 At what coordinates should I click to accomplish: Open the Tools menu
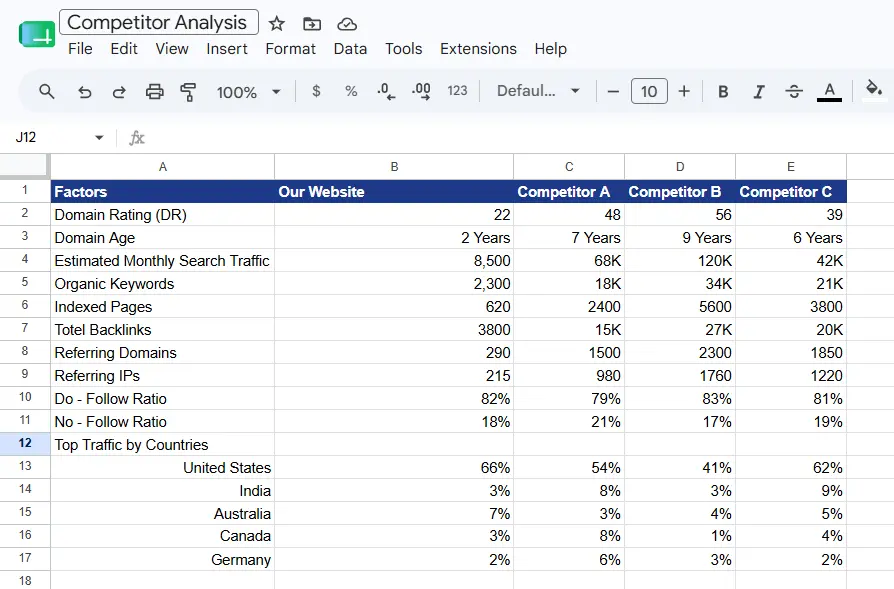point(403,49)
